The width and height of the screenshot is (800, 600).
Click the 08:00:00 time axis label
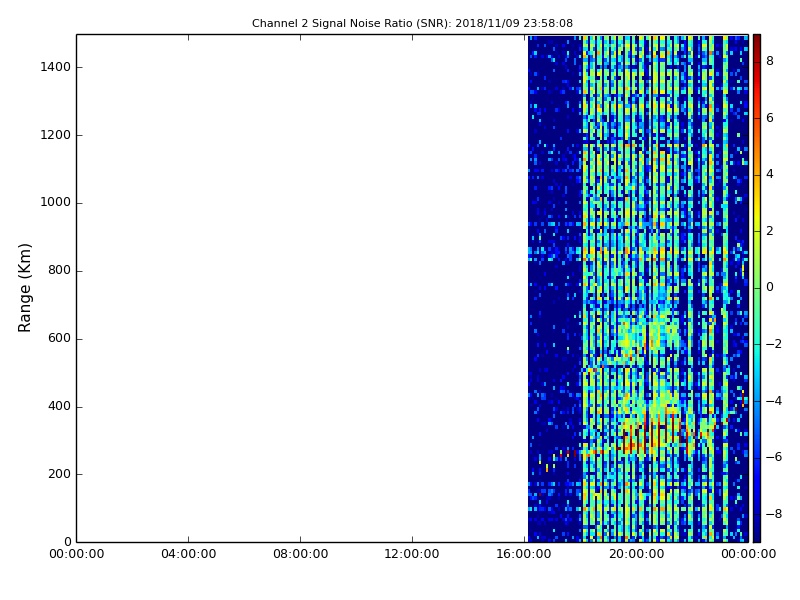tap(301, 554)
